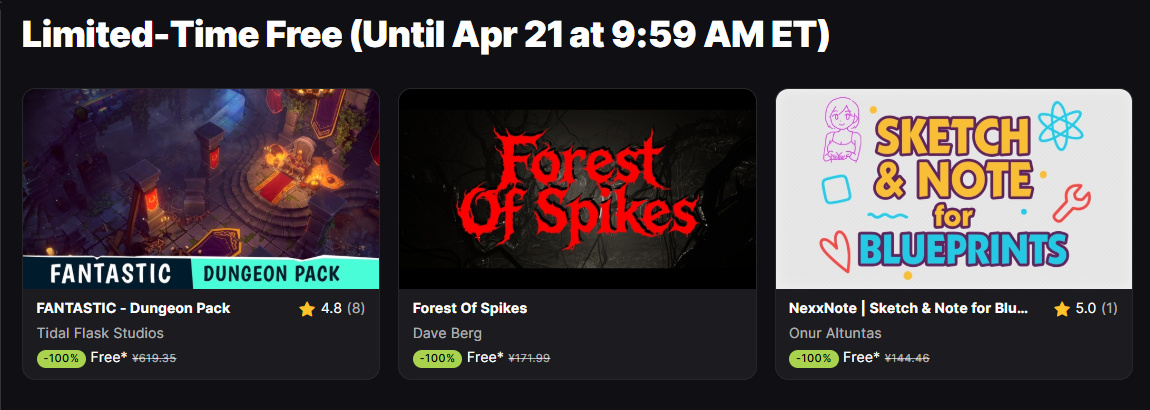Click the -100% badge on Forest Of Spikes

click(x=437, y=358)
